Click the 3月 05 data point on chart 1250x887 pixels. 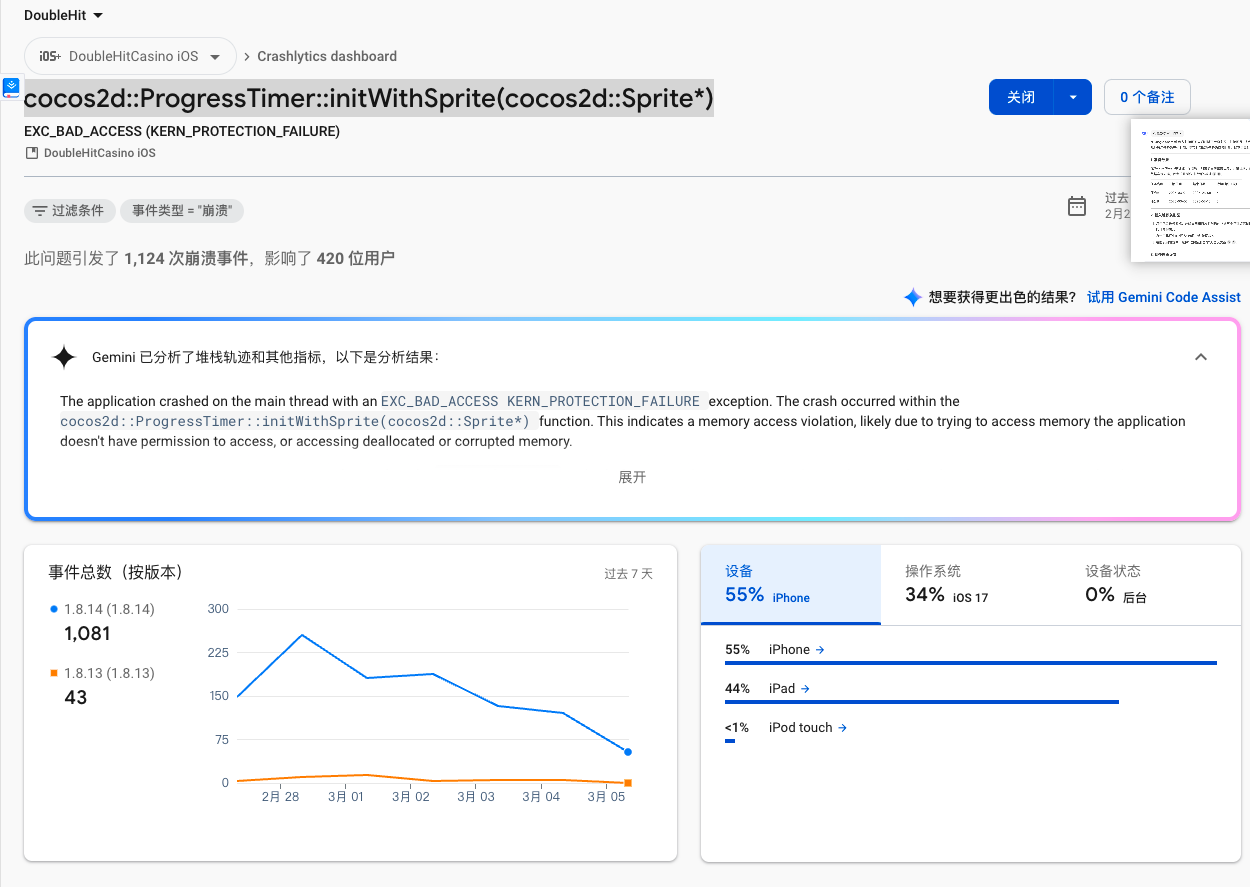(627, 752)
